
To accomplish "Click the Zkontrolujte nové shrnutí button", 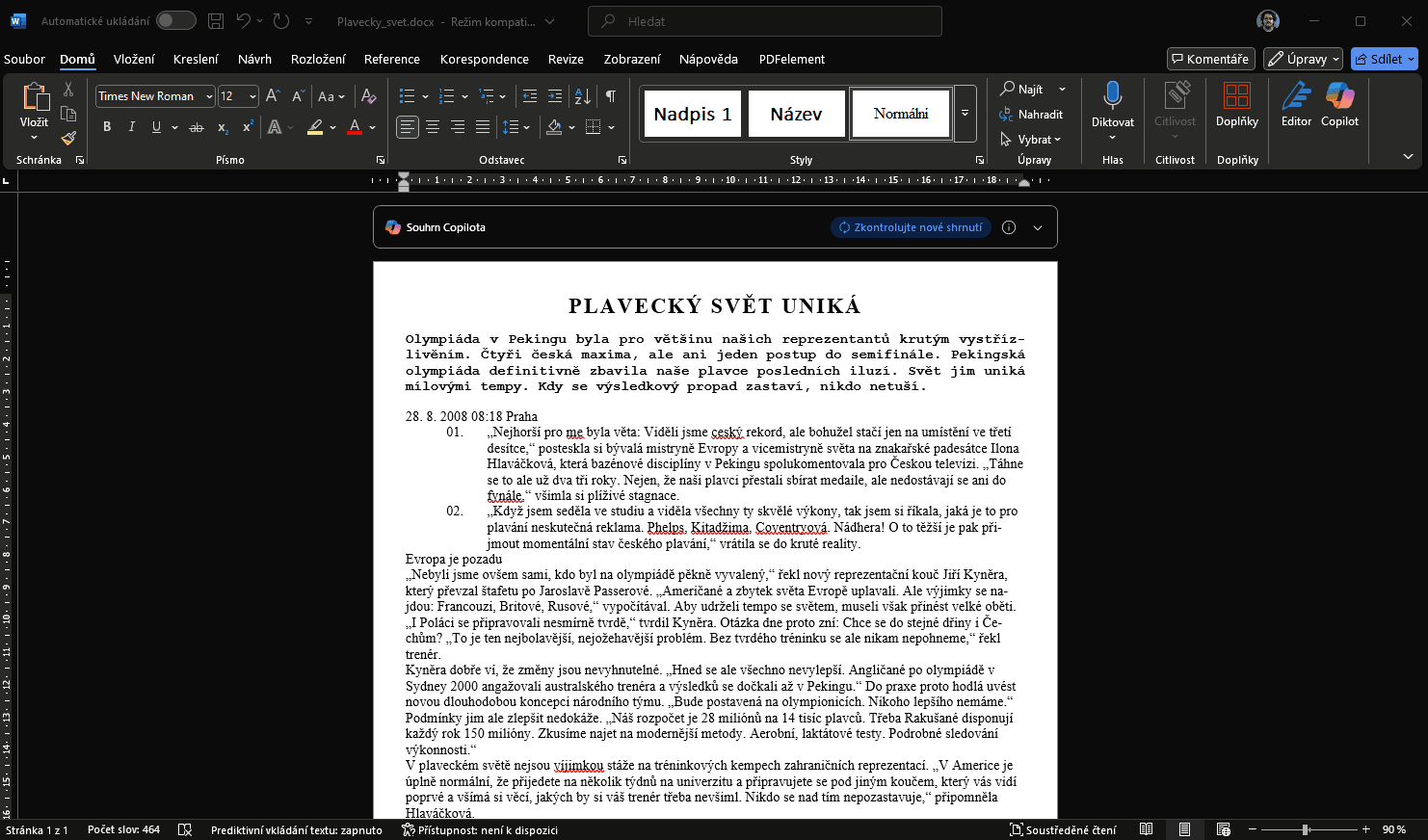I will click(911, 227).
